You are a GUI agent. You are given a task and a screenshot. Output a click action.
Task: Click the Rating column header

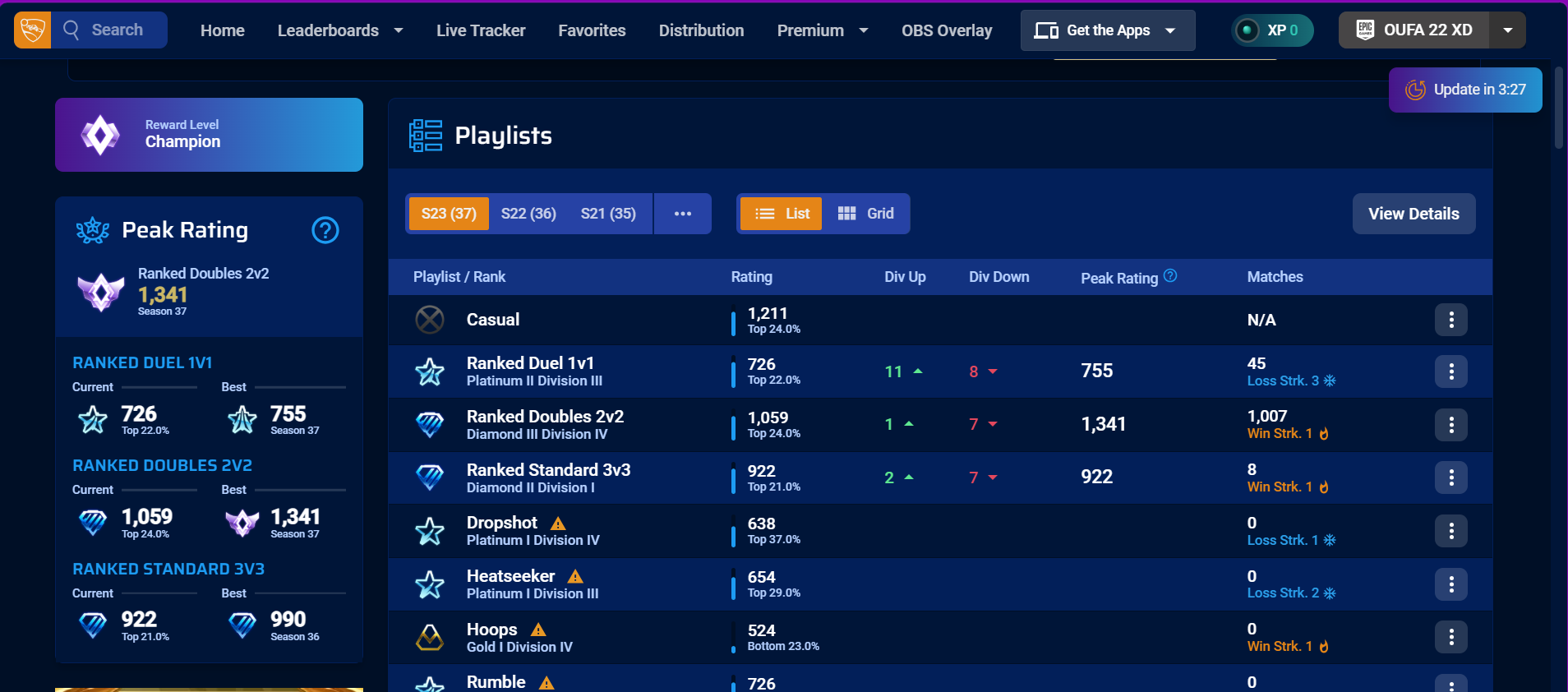point(751,277)
